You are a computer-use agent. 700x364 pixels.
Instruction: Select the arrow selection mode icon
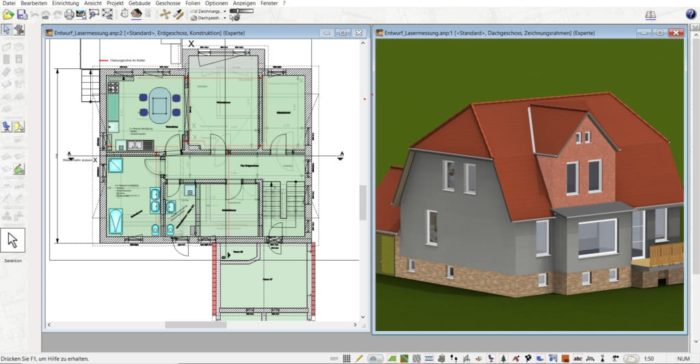coord(7,30)
